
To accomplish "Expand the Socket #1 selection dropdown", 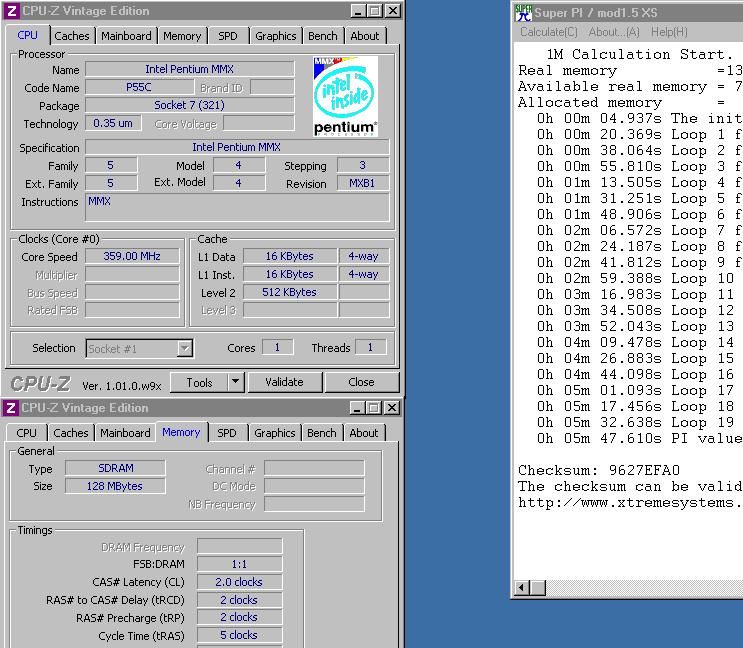I will (184, 349).
